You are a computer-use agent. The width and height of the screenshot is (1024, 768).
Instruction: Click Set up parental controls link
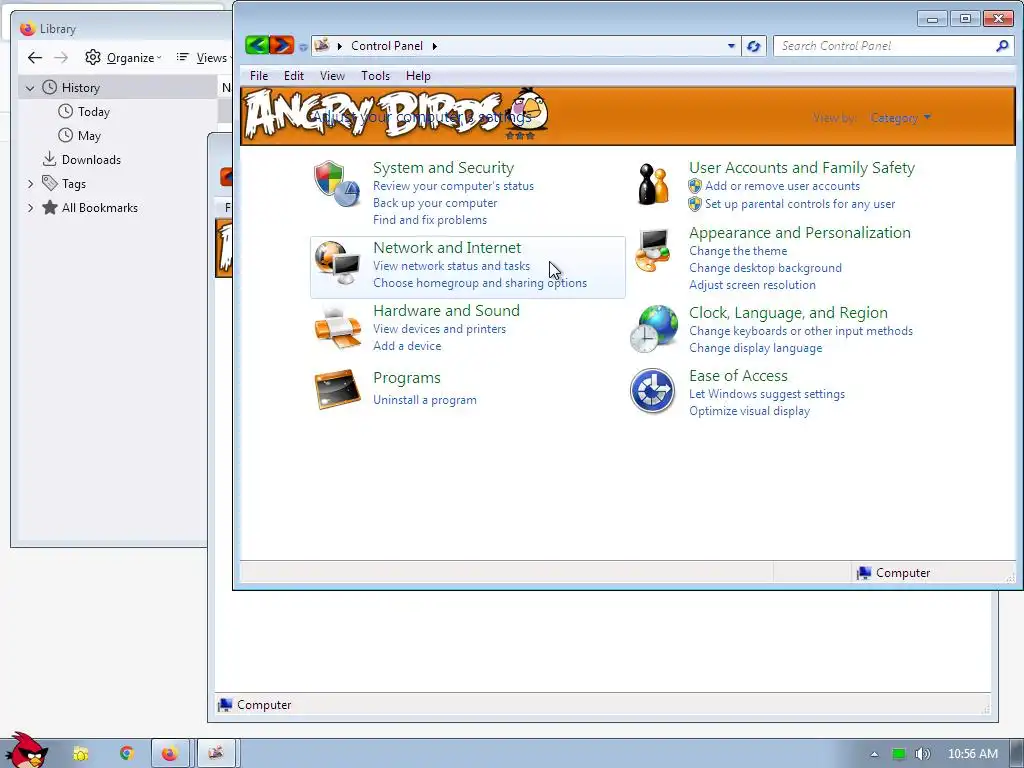(800, 204)
